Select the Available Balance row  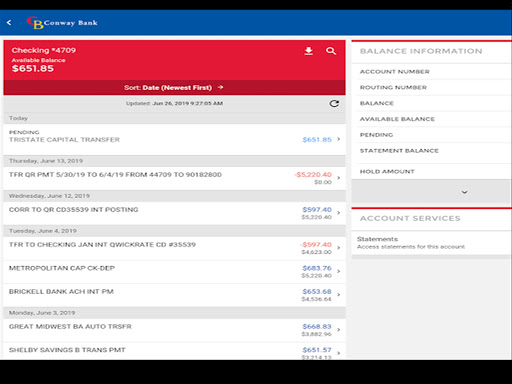pos(431,119)
